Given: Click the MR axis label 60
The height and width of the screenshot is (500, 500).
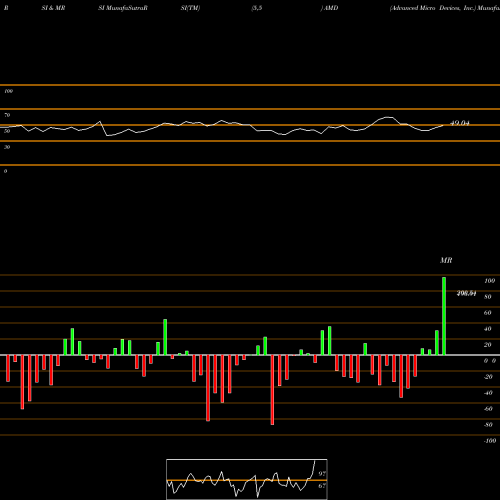Looking at the screenshot, I should (488, 313).
